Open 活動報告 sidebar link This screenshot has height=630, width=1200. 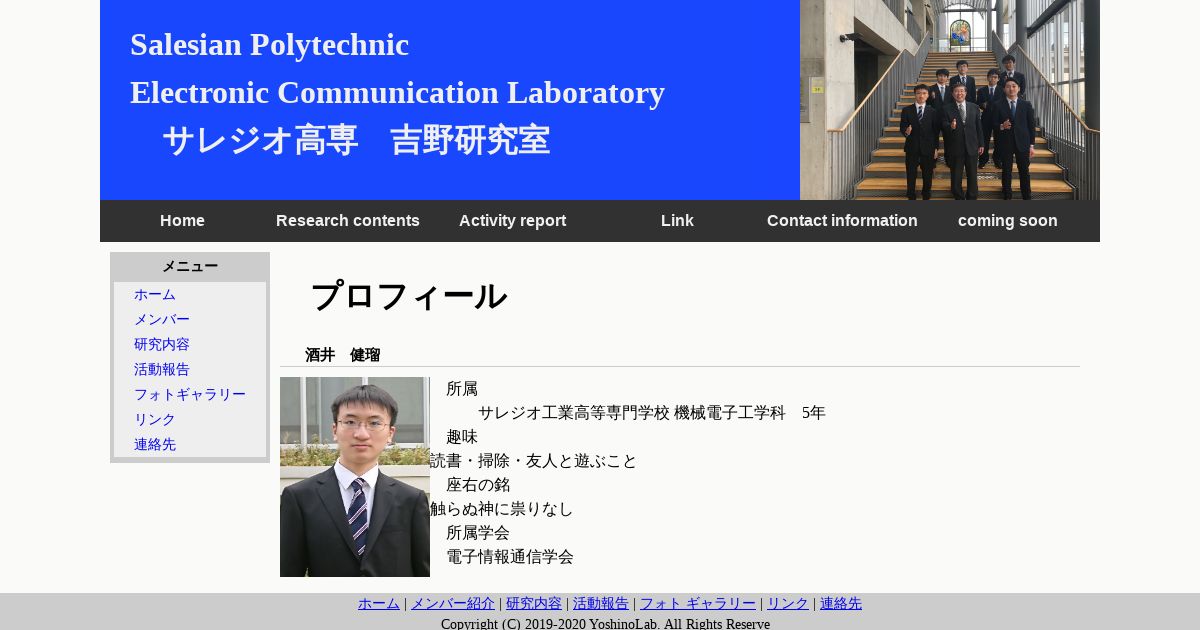162,370
